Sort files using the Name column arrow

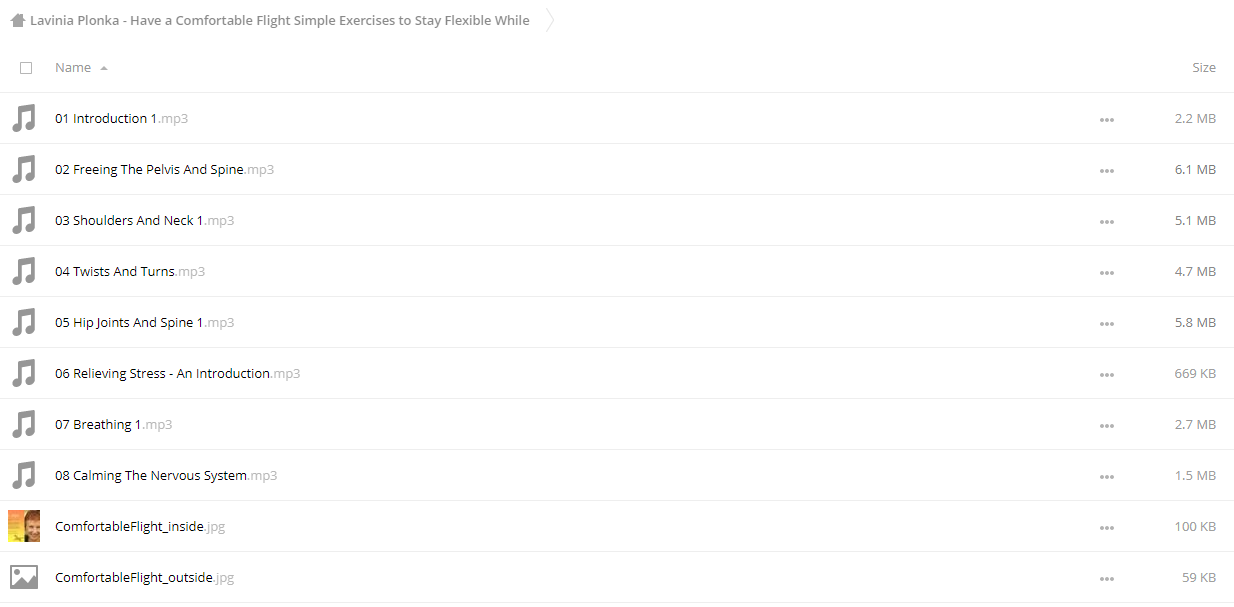(104, 68)
